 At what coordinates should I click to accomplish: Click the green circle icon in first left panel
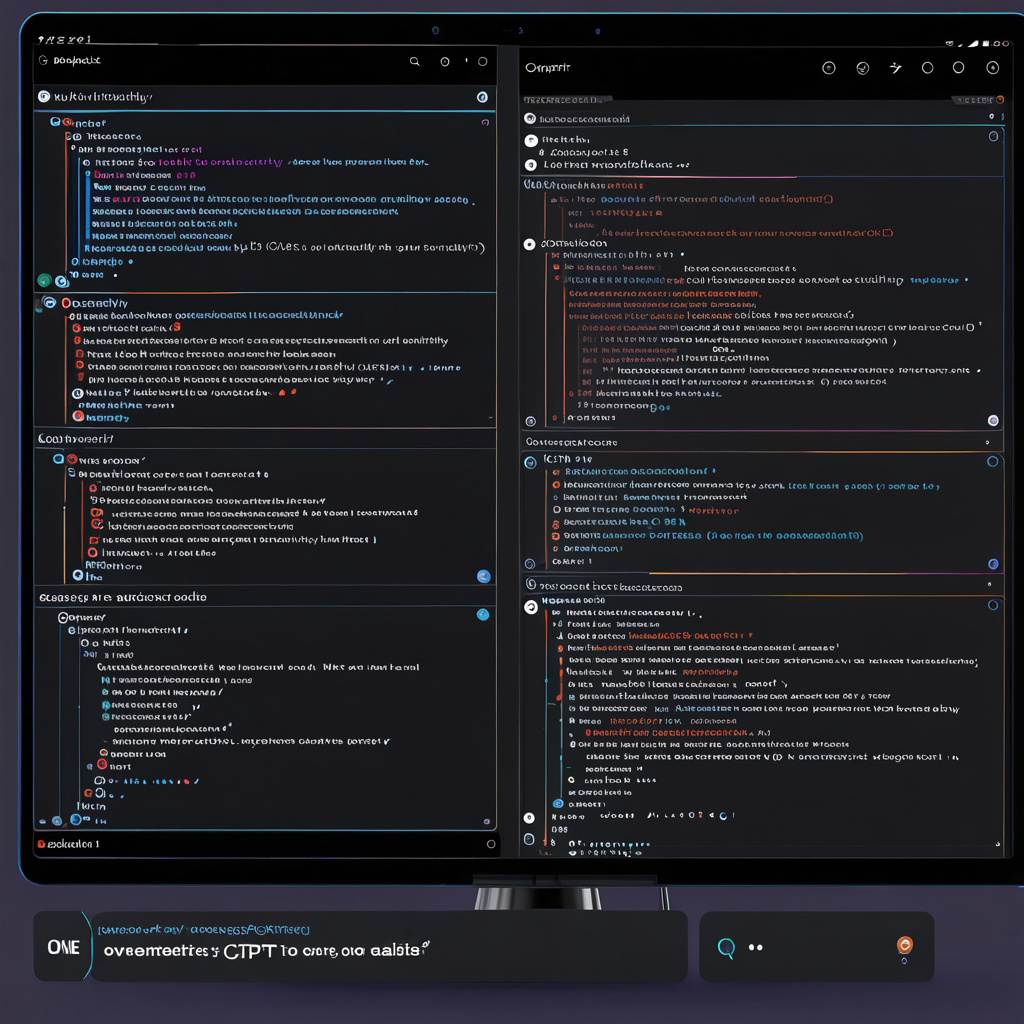[x=43, y=280]
